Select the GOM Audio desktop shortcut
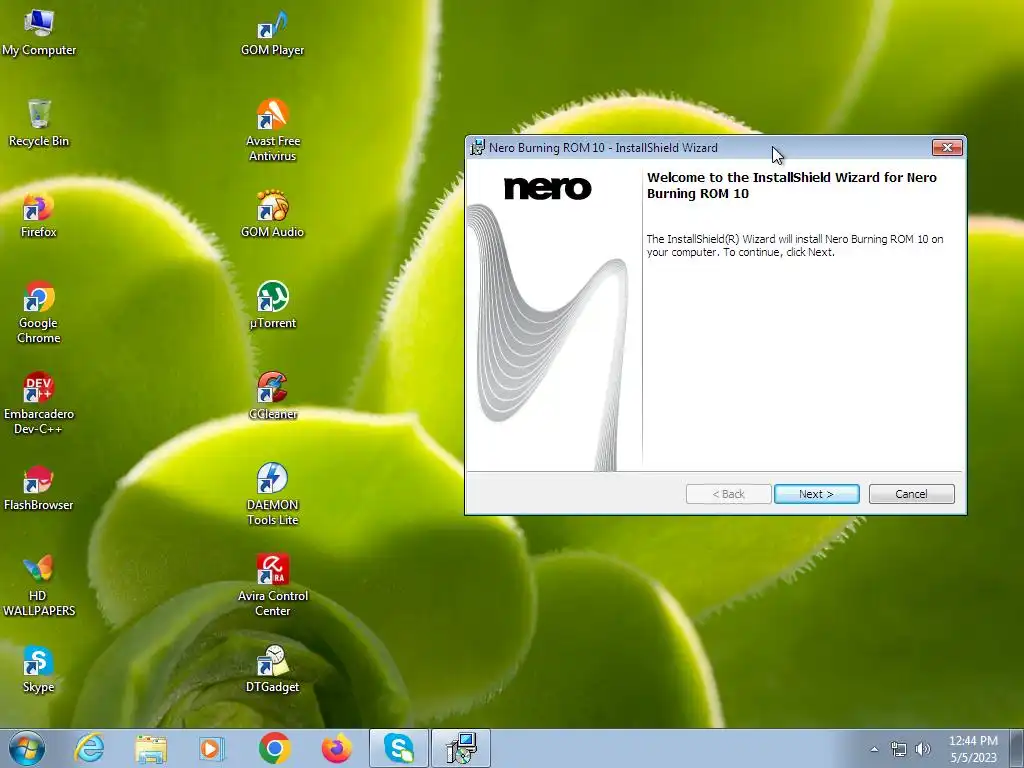The image size is (1024, 768). pyautogui.click(x=272, y=215)
